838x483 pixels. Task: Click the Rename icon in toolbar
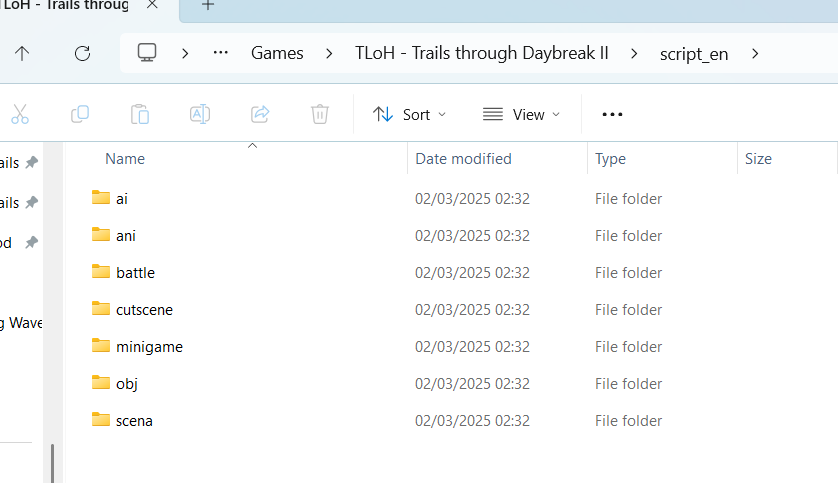coord(199,114)
